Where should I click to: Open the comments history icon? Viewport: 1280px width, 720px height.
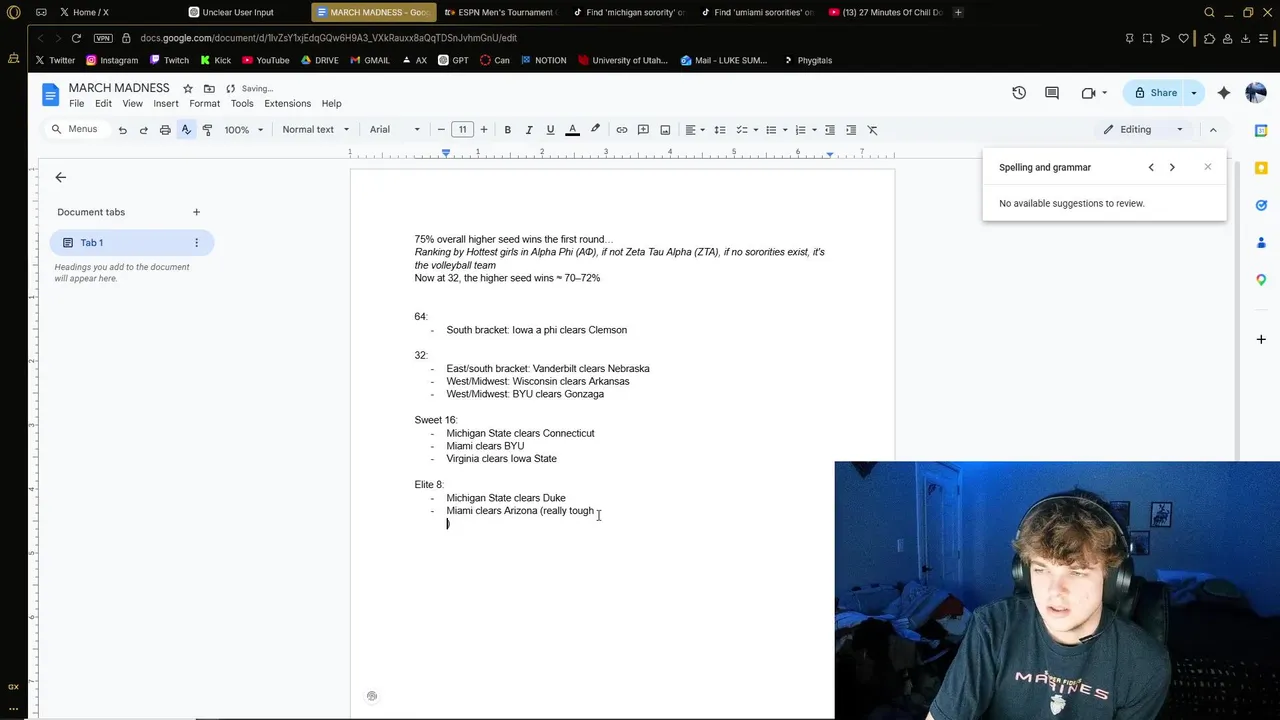(x=1052, y=93)
